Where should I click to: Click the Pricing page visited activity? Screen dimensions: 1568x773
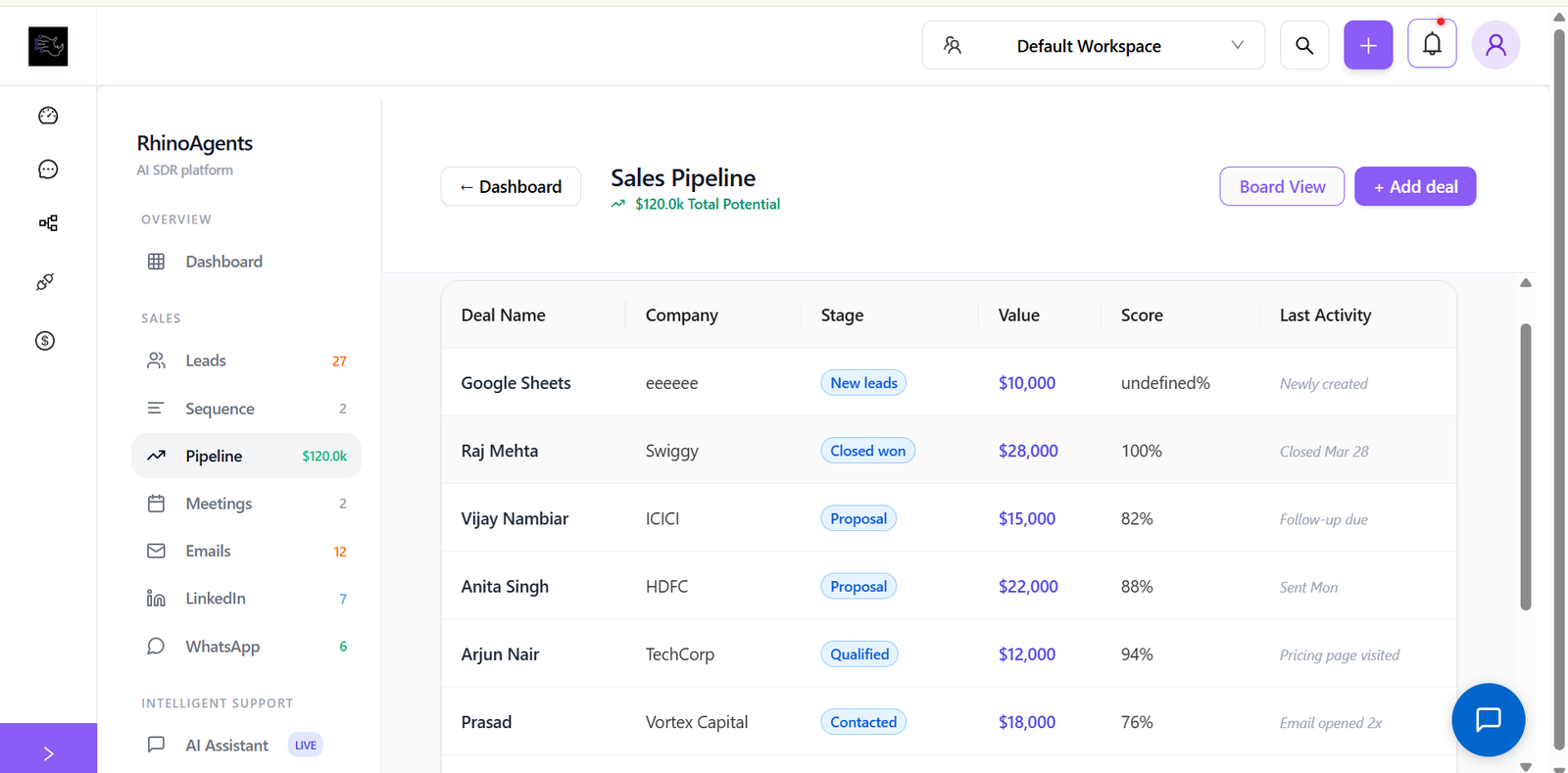(1340, 654)
